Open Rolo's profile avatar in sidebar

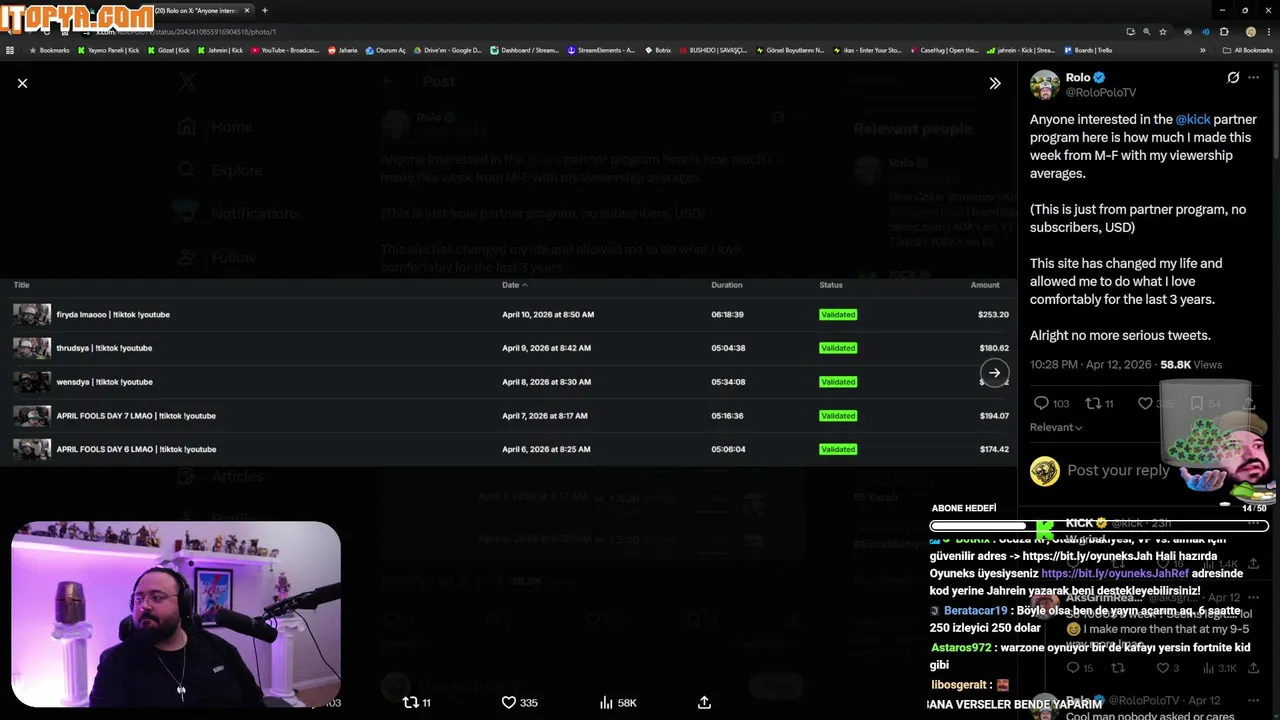[x=1044, y=85]
